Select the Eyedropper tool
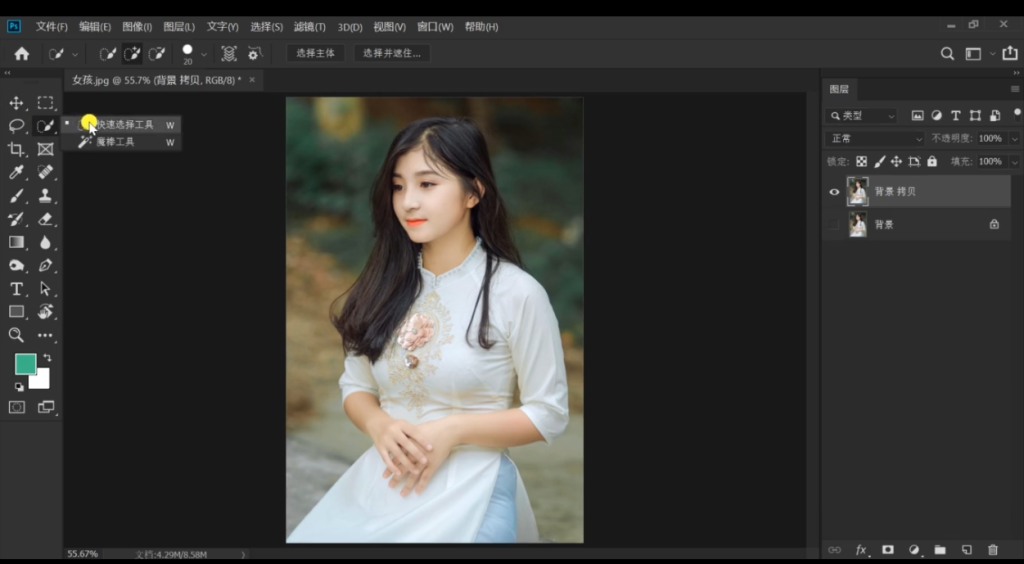 pos(16,172)
